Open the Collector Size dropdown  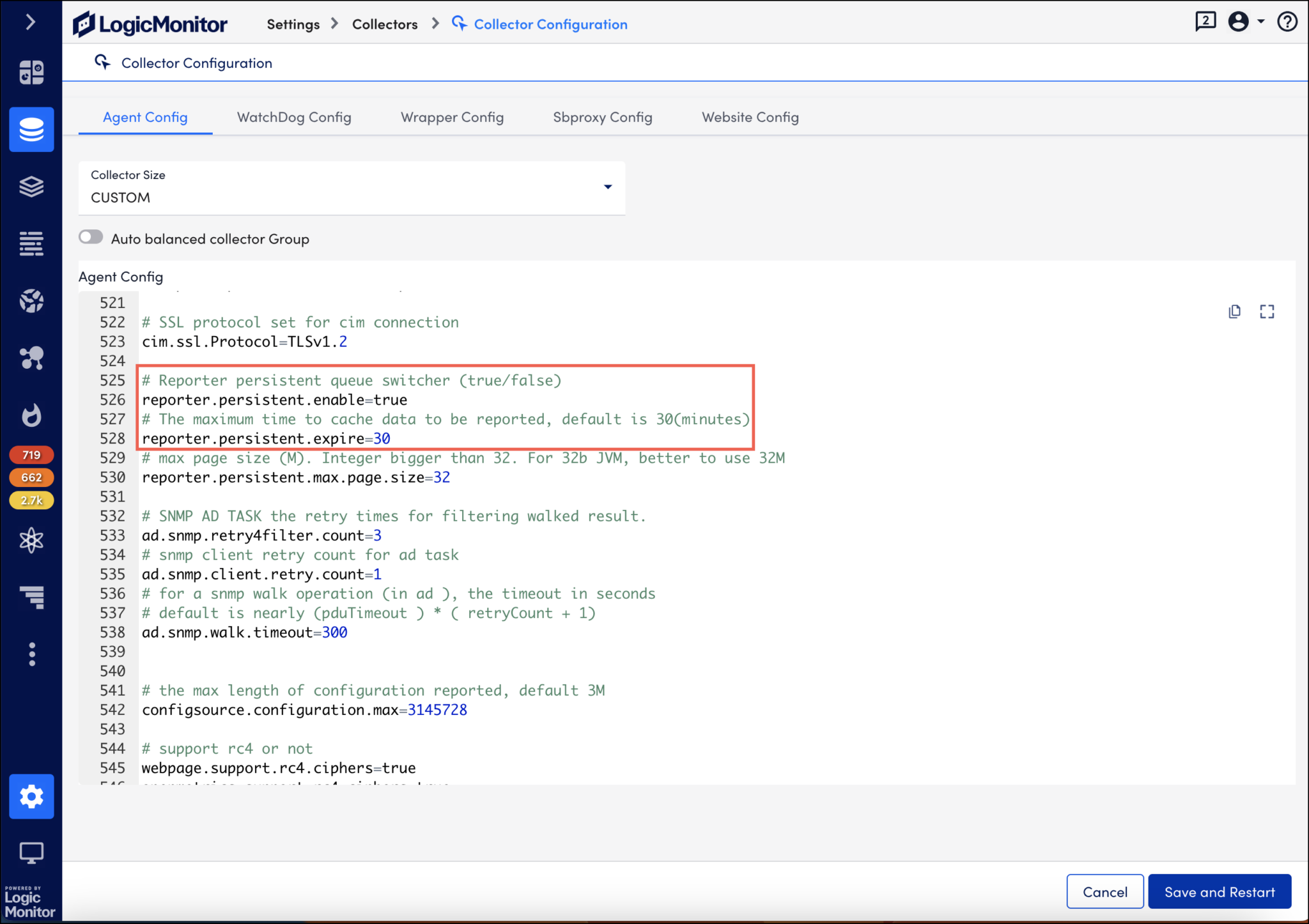[x=607, y=187]
